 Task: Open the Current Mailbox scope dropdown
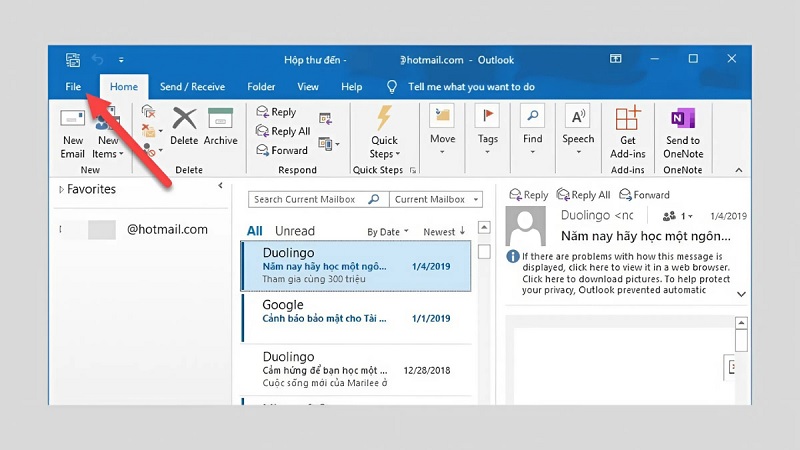[x=436, y=199]
